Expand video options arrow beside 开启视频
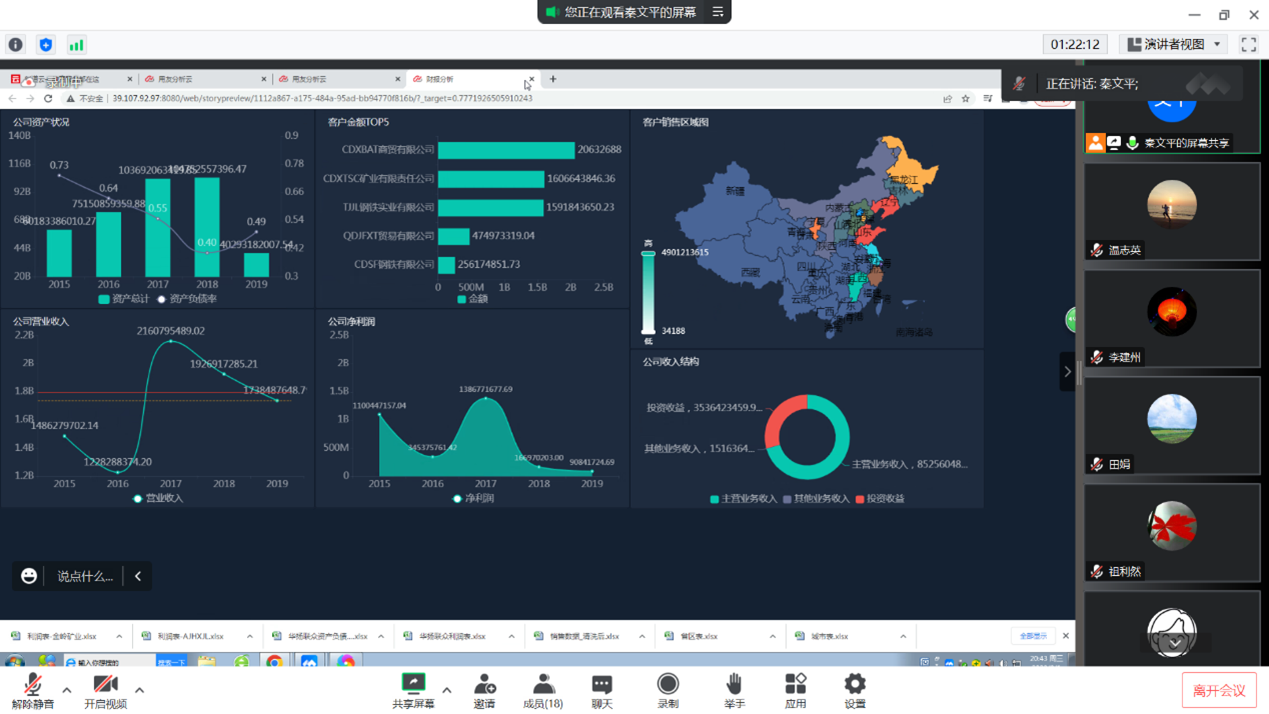1269x714 pixels. coord(139,690)
